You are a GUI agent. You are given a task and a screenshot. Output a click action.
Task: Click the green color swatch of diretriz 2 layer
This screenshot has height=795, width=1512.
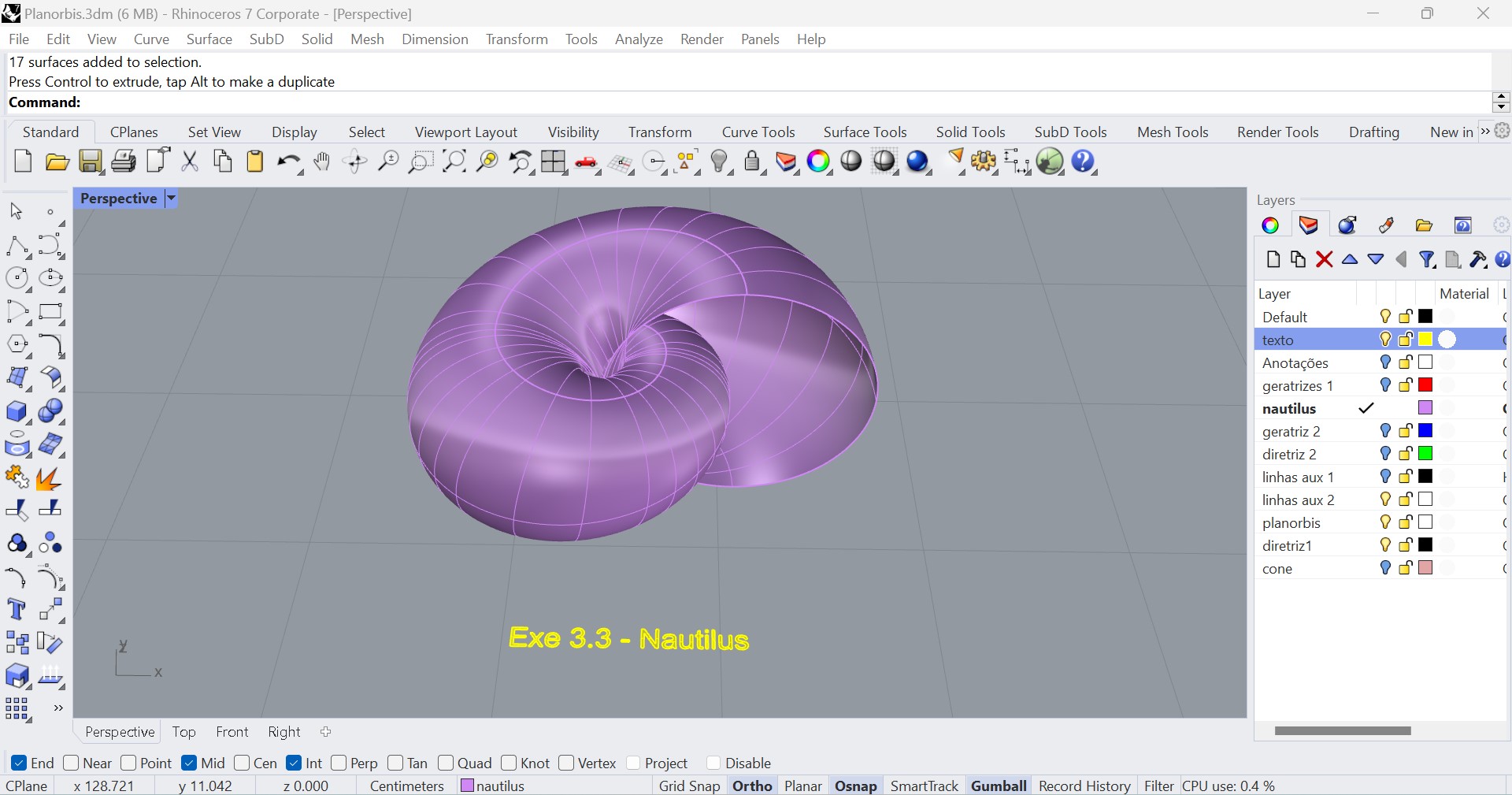(1425, 454)
